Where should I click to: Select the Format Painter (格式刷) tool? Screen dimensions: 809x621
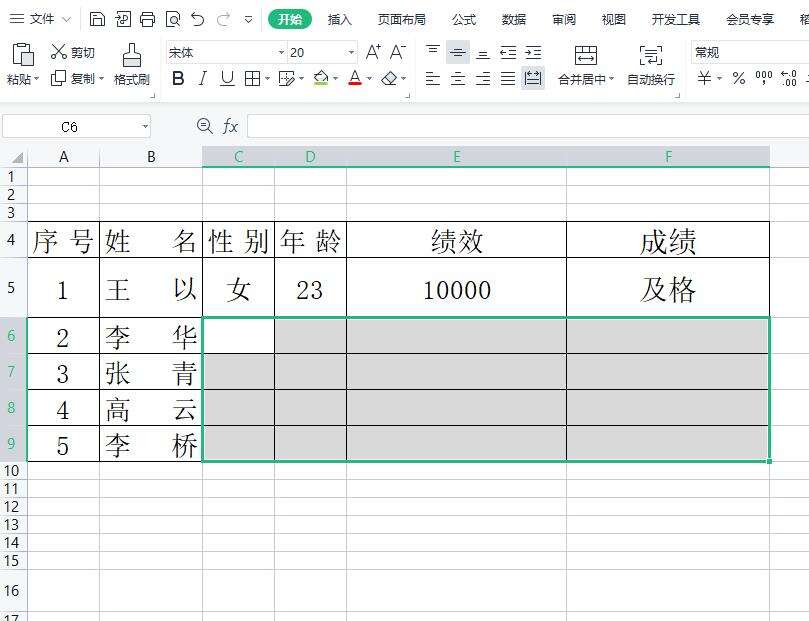[x=131, y=65]
